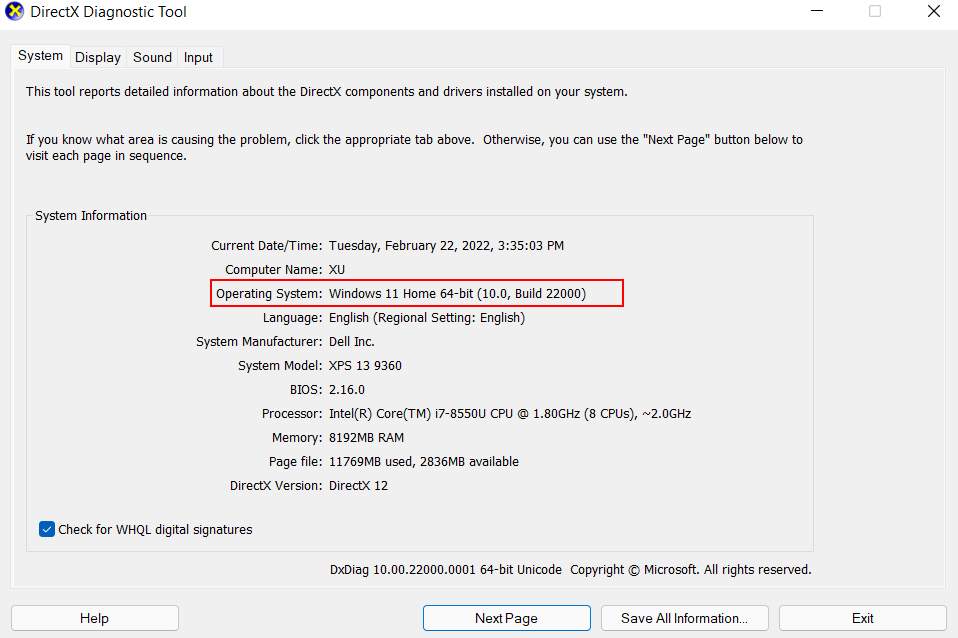Click the Memory 8192MB RAM text
Viewport: 958px width, 638px height.
click(x=366, y=438)
